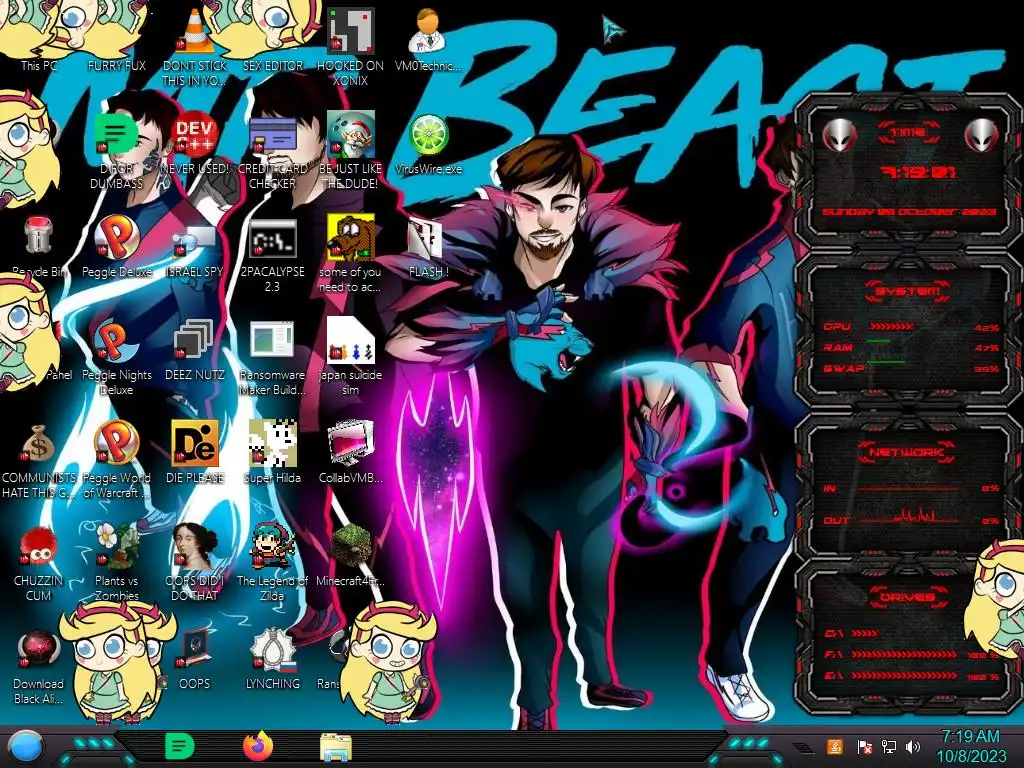Open the Download Black Ali... icon
Screen dimensions: 1024x768
click(x=38, y=649)
